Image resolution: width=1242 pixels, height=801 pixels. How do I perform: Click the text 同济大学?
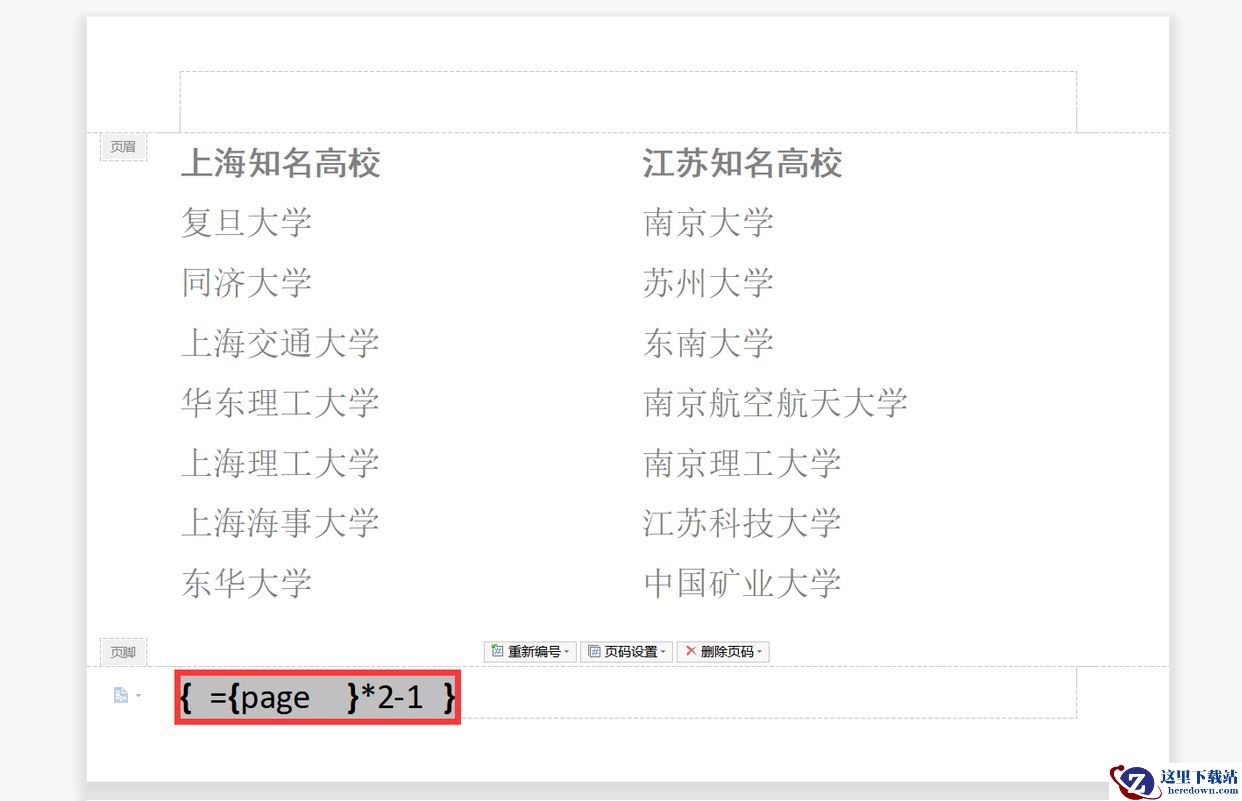coord(246,283)
